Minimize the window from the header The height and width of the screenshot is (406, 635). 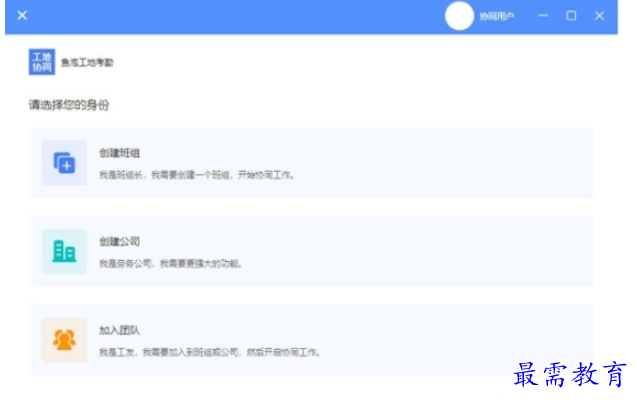[543, 16]
